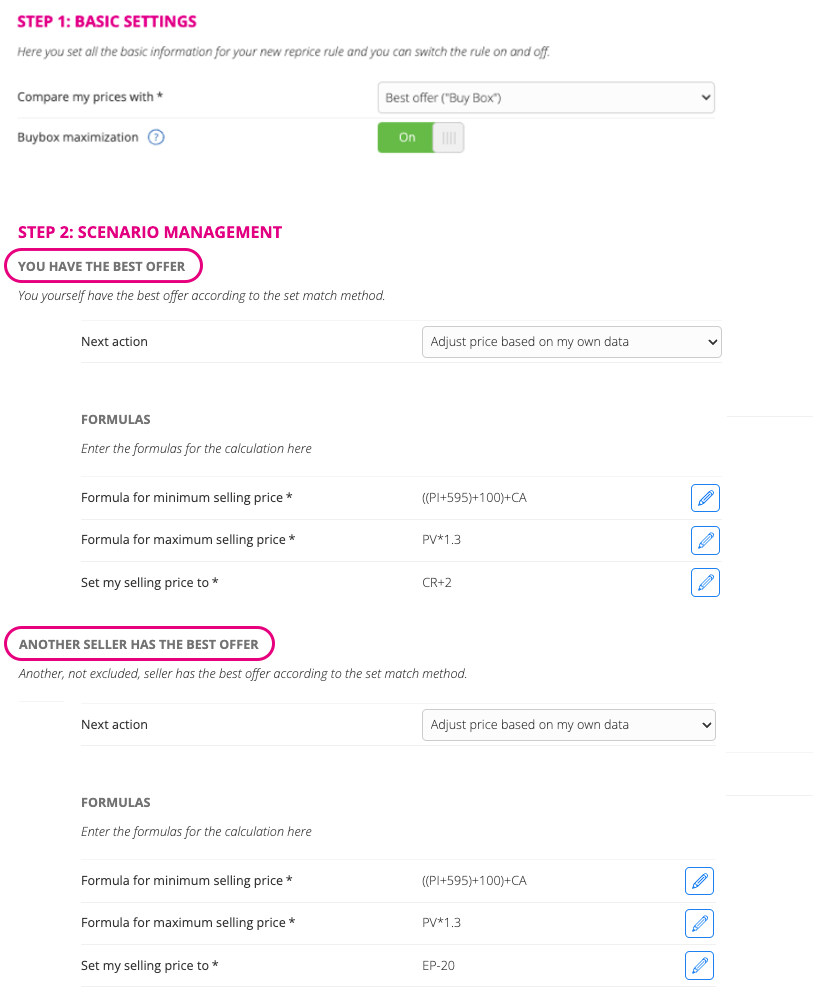
Task: Edit minimum selling price formula under best offer
Action: pyautogui.click(x=705, y=498)
